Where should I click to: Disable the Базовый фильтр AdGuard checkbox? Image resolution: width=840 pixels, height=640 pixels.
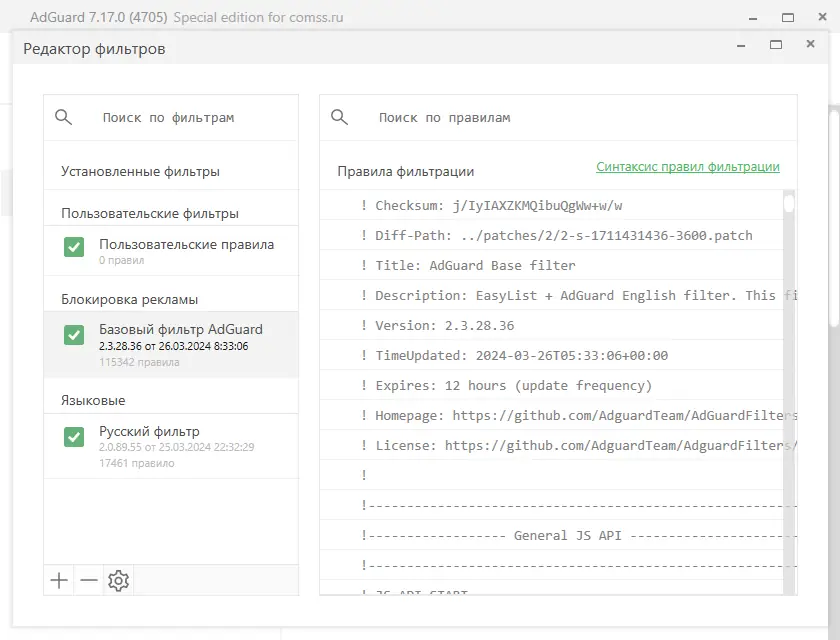point(74,334)
